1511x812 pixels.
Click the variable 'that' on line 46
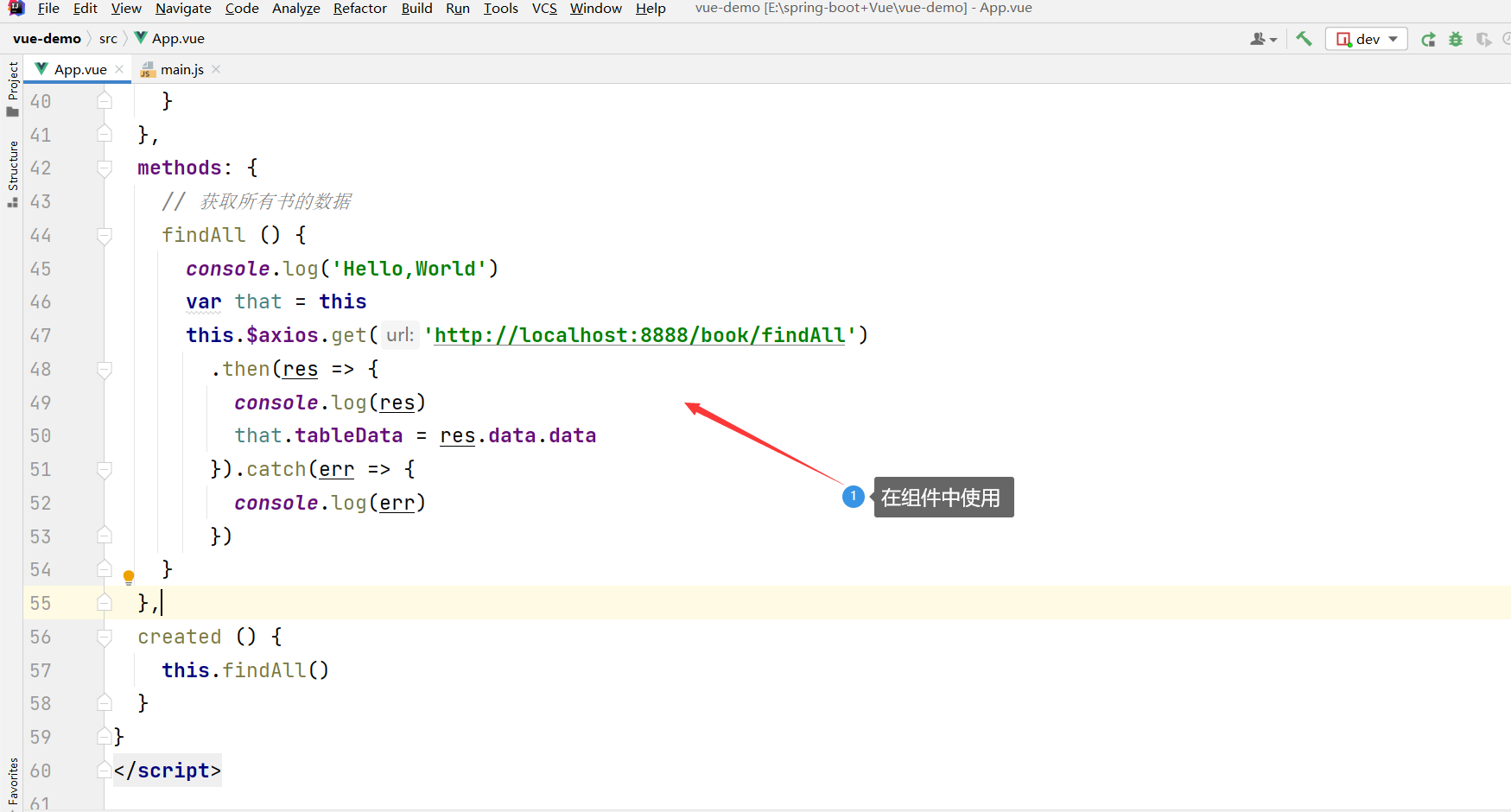coord(258,301)
